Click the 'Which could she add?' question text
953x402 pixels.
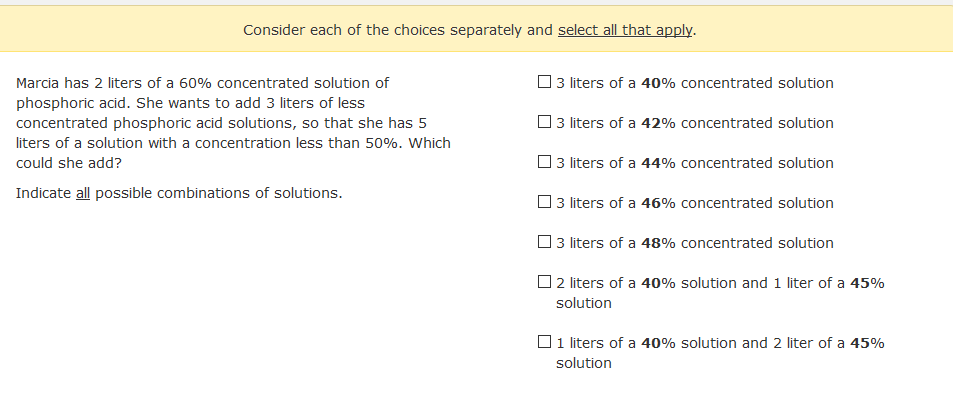tap(233, 153)
